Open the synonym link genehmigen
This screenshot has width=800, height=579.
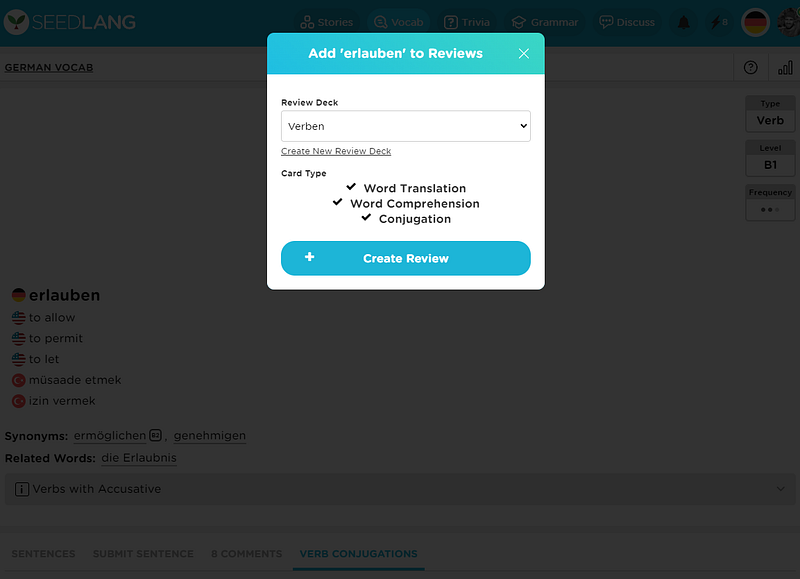pyautogui.click(x=210, y=436)
